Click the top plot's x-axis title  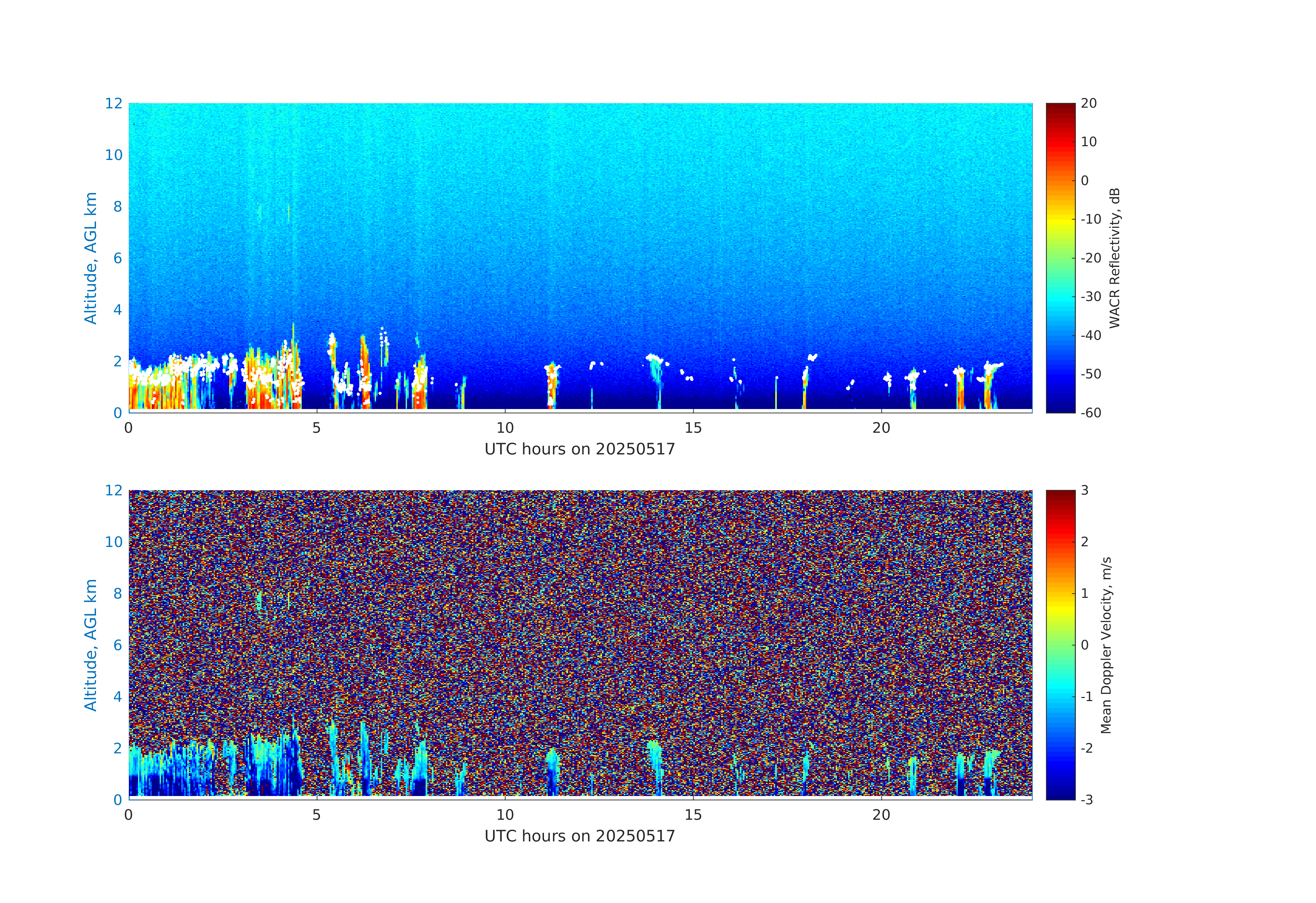579,450
